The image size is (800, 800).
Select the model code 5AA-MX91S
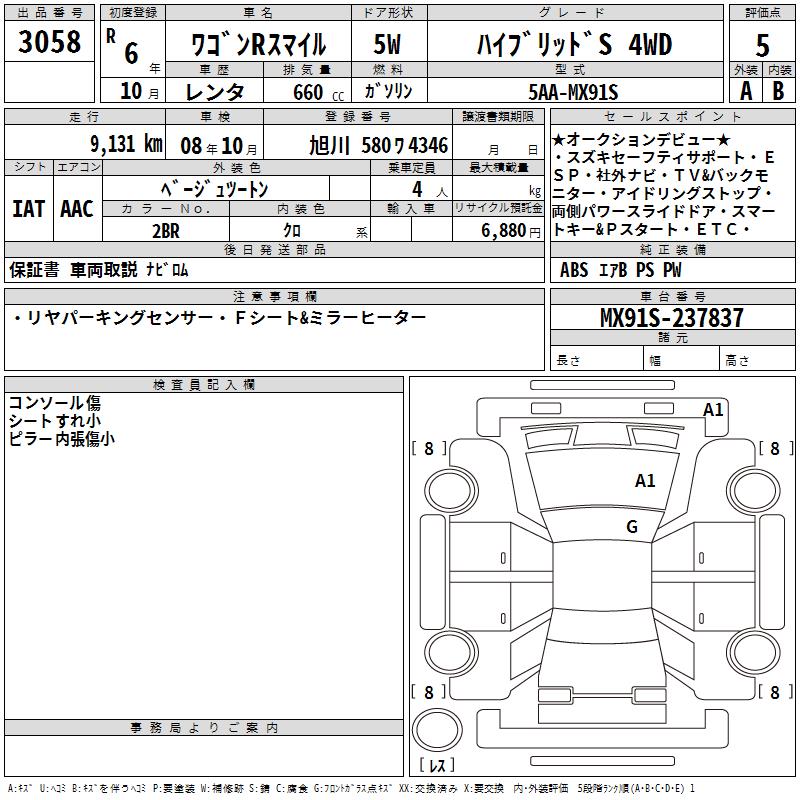pos(573,92)
